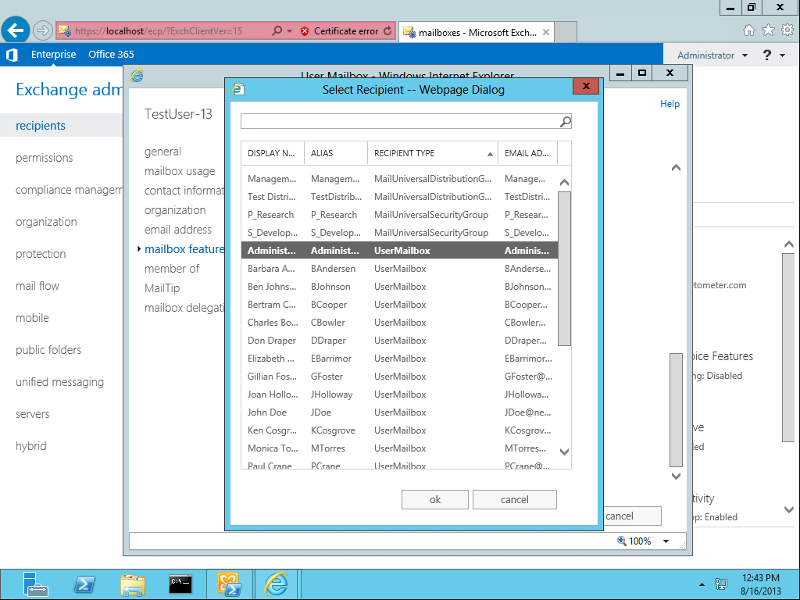
Task: Open the Help link in the dialog
Action: pos(669,103)
